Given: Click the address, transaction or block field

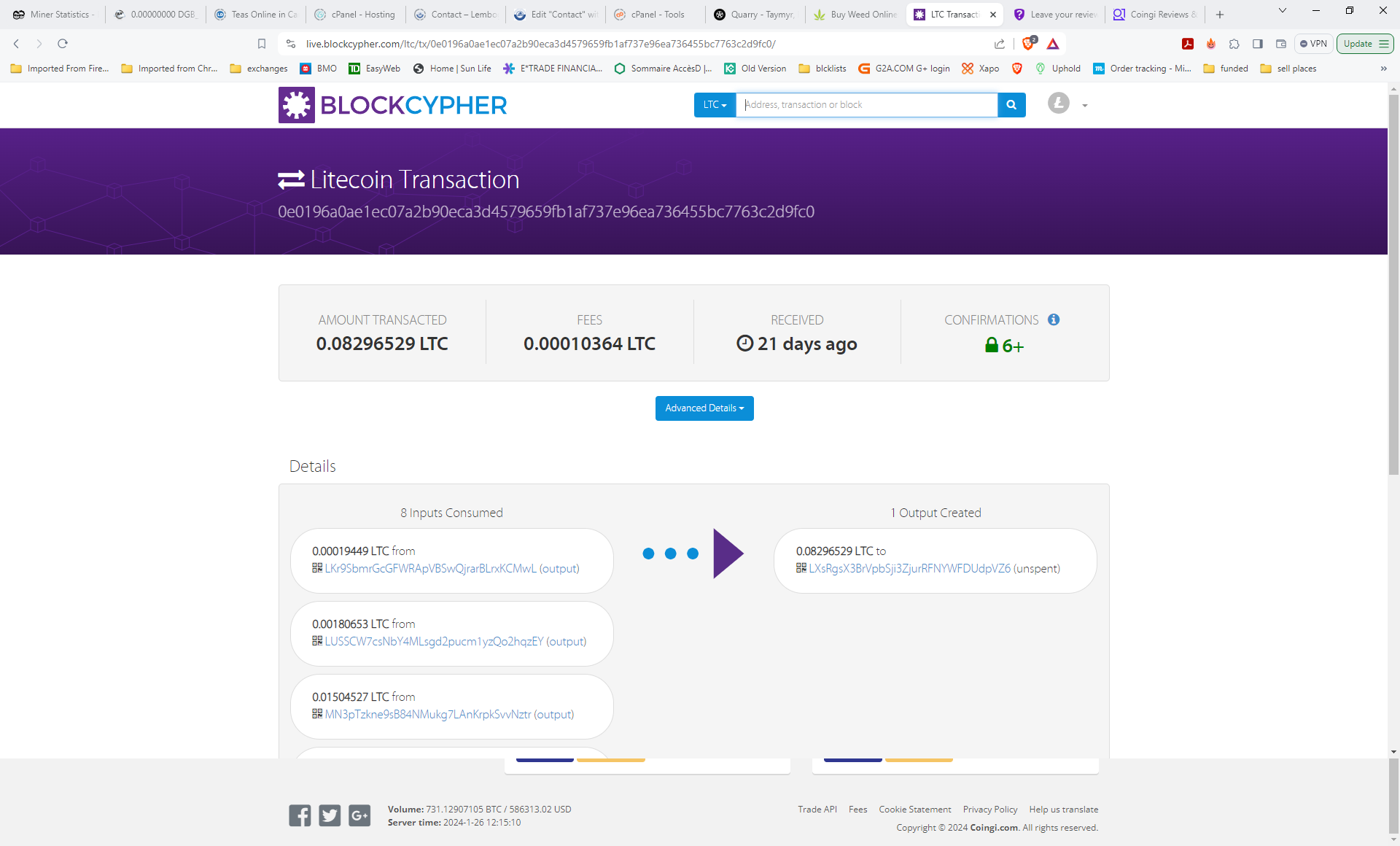Looking at the screenshot, I should pos(866,105).
